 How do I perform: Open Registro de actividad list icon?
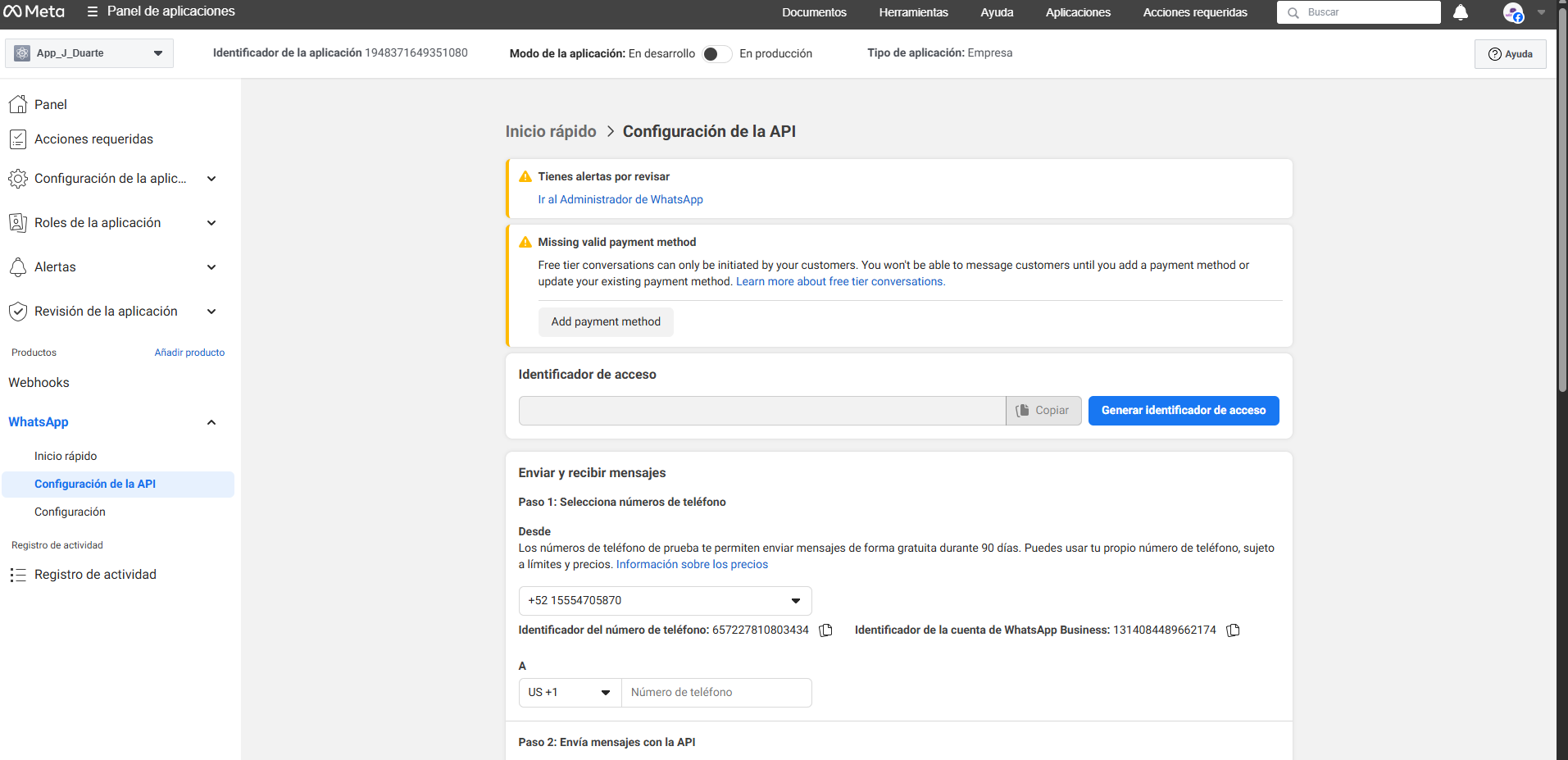click(18, 575)
